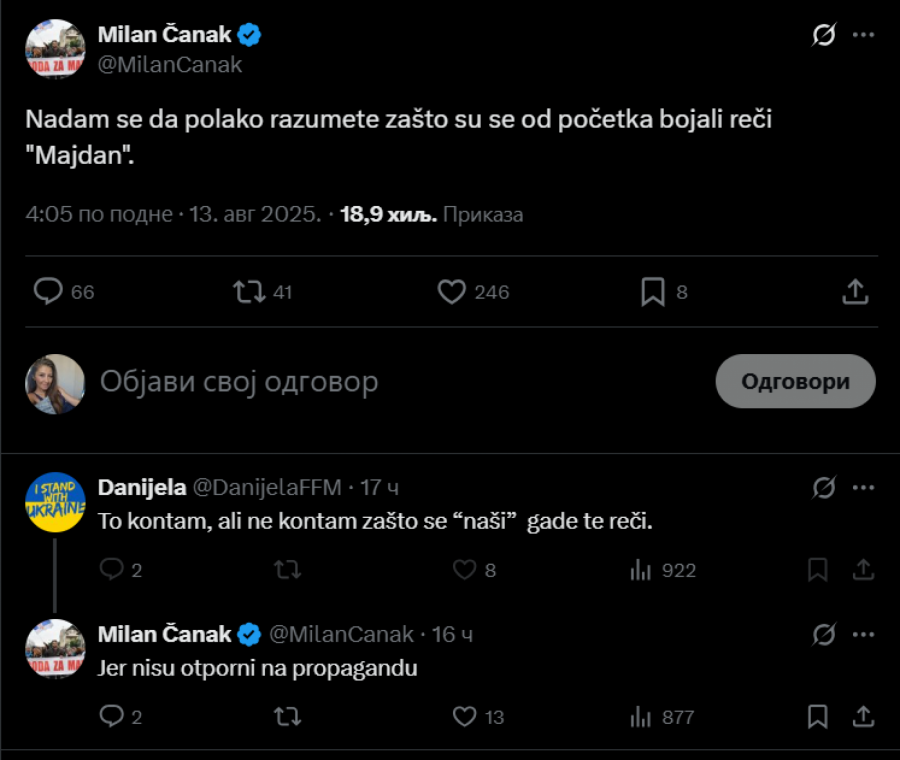900x760 pixels.
Task: Open Danijela's profile via username link
Action: 267,488
